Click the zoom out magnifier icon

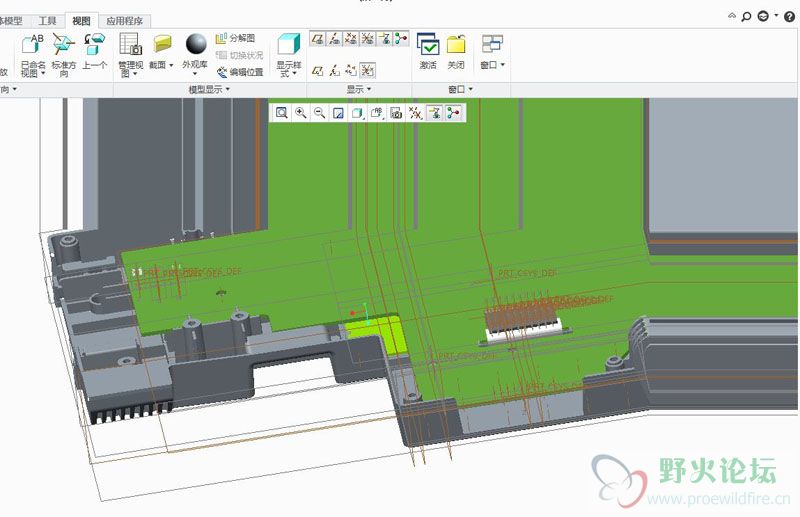tap(319, 113)
